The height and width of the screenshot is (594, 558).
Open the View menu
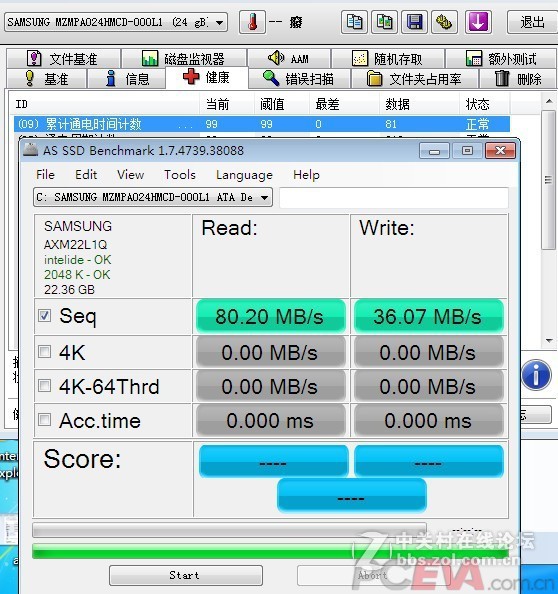coord(130,175)
